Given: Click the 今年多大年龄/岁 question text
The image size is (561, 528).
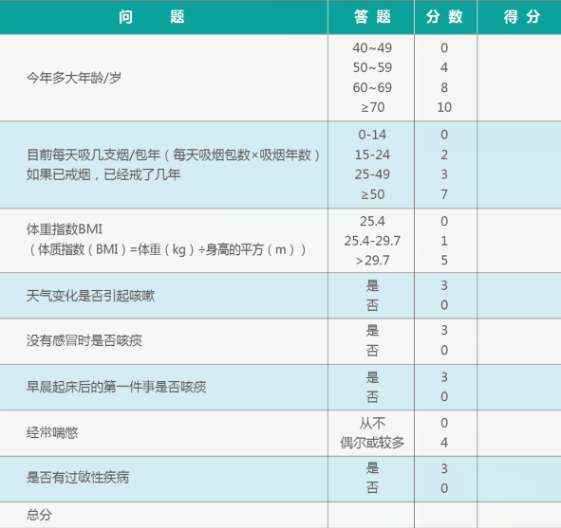Looking at the screenshot, I should 74,78.
